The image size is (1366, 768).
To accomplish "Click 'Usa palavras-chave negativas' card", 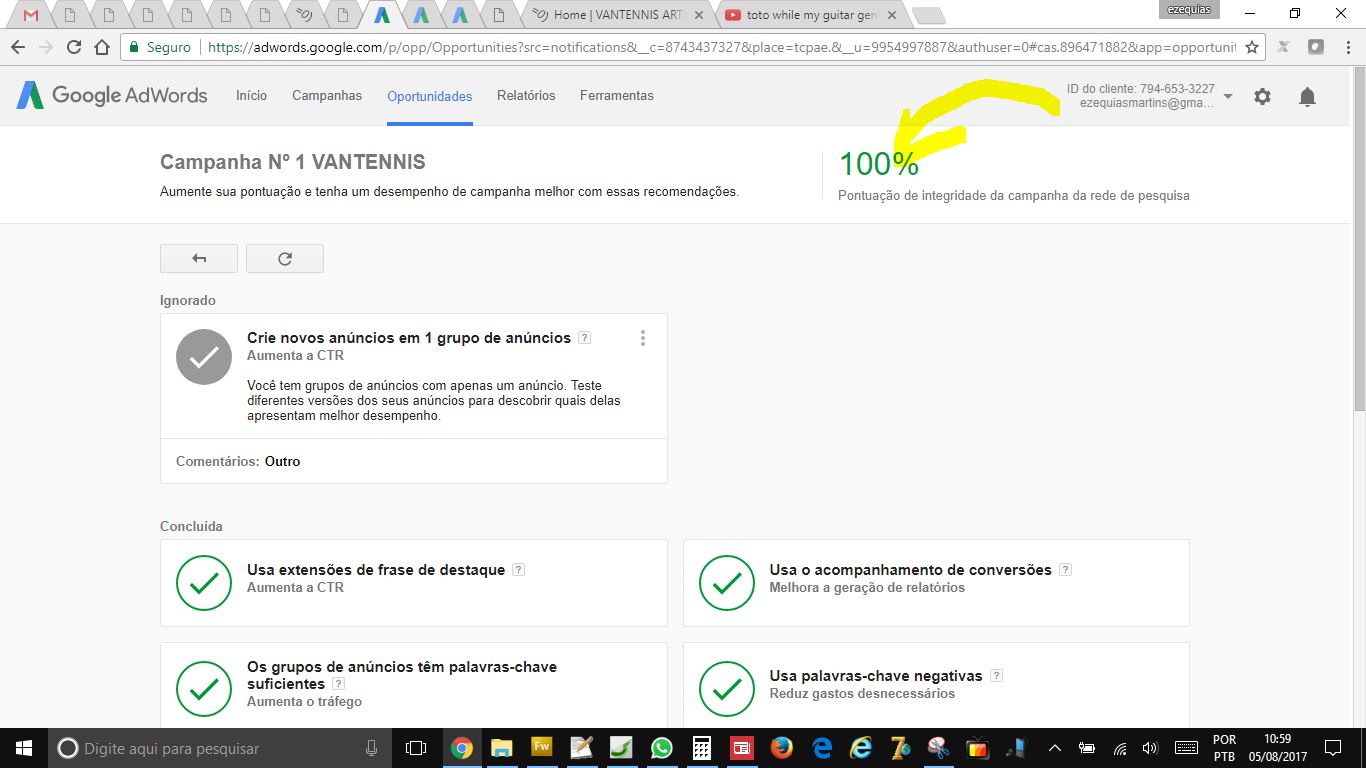I will click(x=936, y=685).
